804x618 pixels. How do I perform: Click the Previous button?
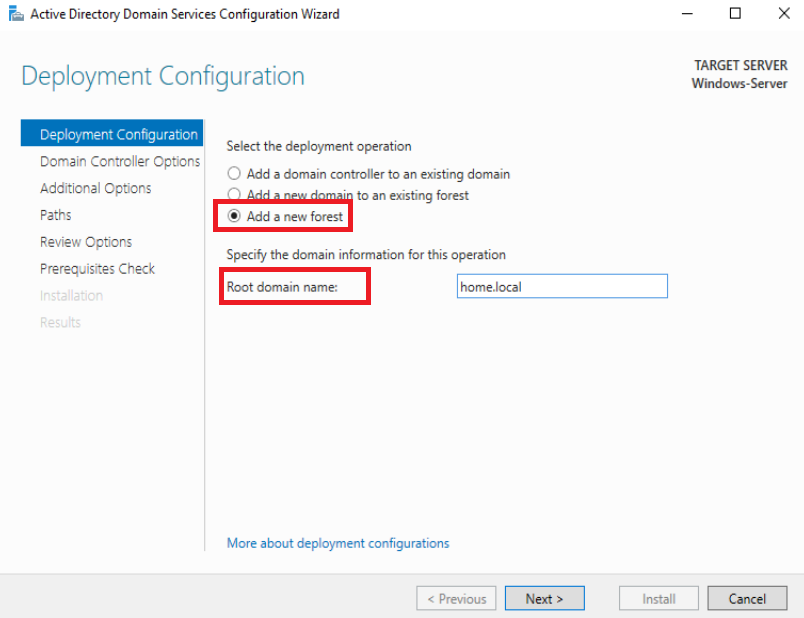coord(456,599)
